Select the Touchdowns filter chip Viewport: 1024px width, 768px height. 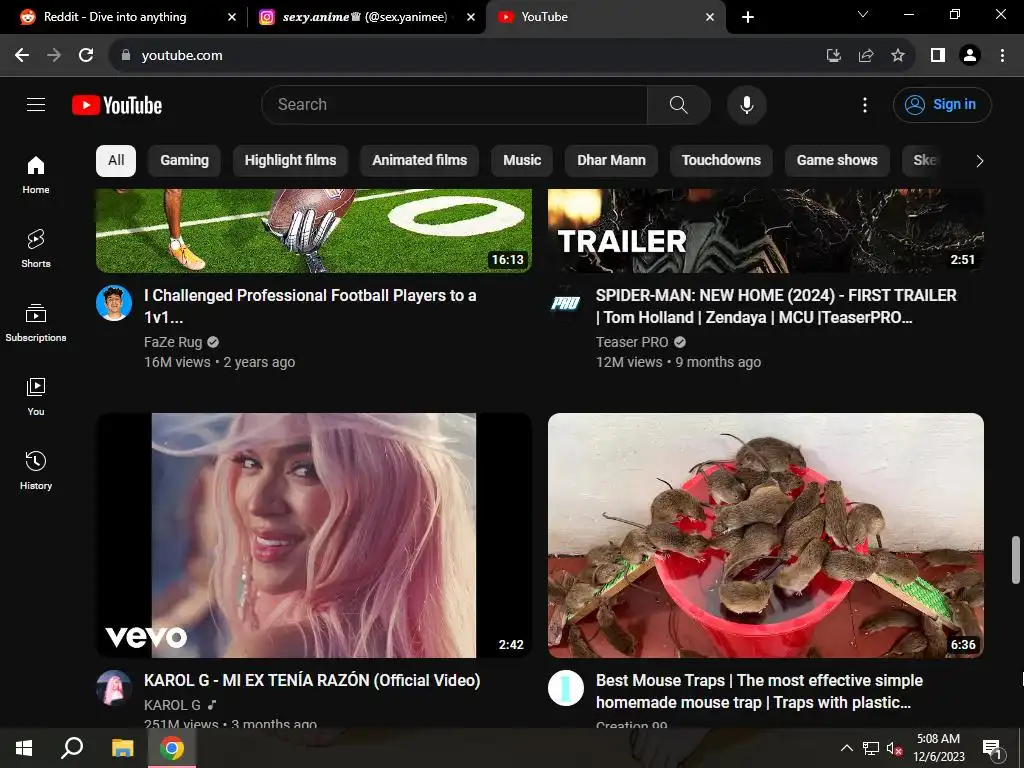[721, 161]
